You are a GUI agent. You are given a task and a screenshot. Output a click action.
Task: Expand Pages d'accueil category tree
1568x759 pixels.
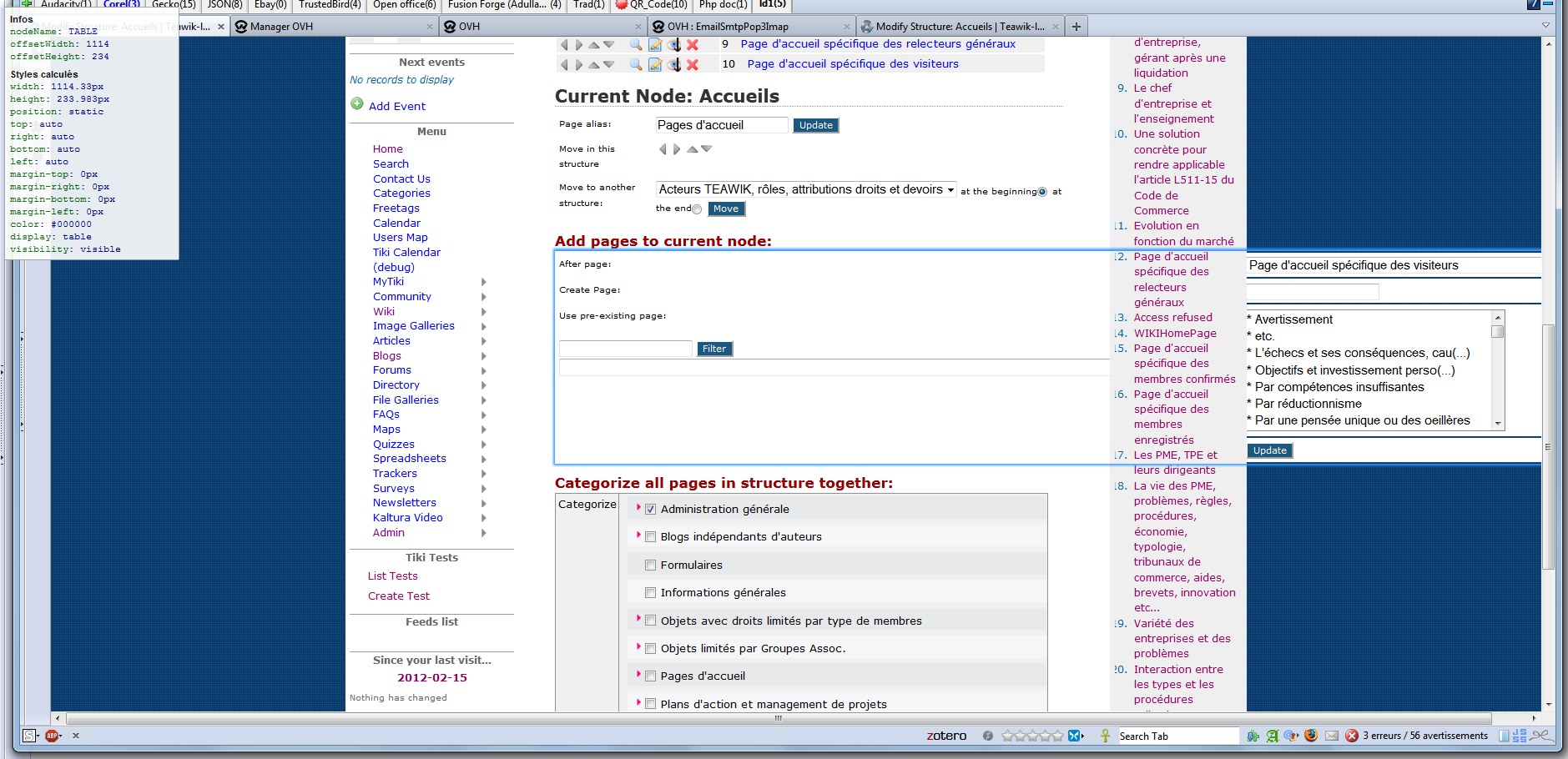(638, 674)
